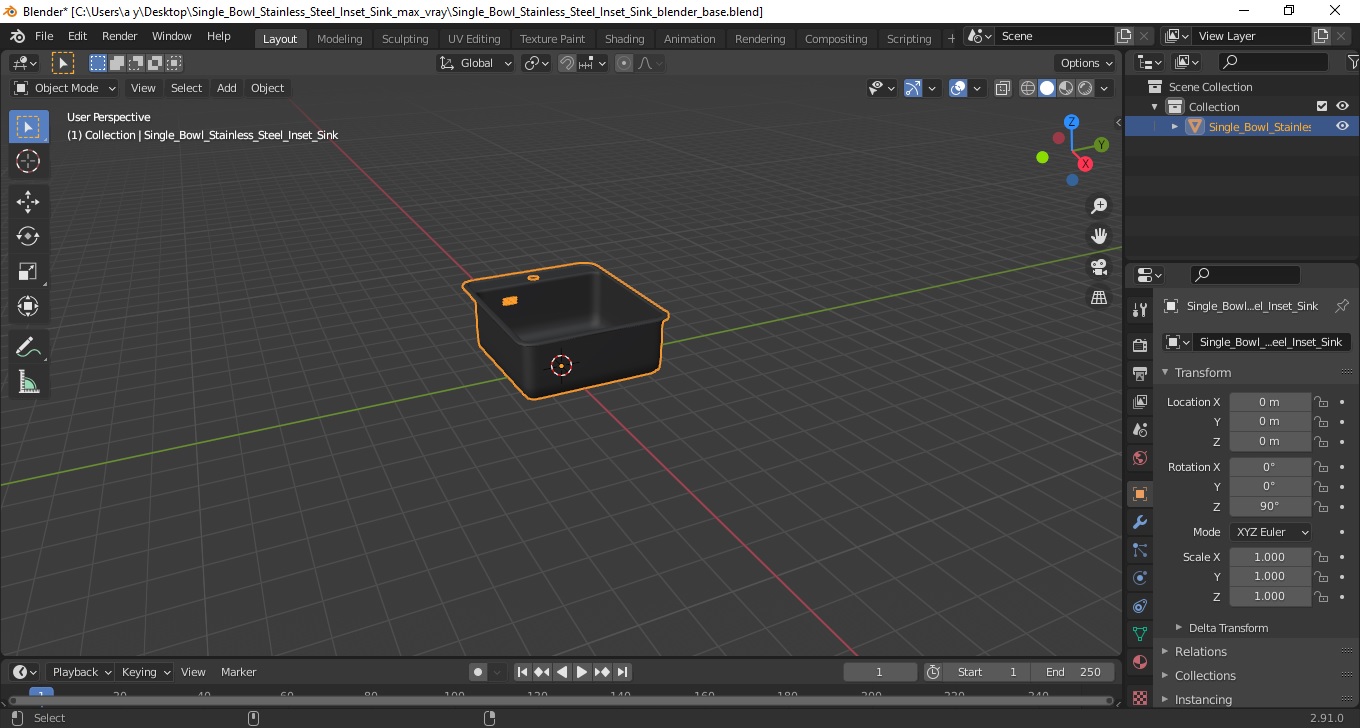Screen dimensions: 1360x728
Task: Toggle Show Gizmo button in header
Action: point(913,88)
